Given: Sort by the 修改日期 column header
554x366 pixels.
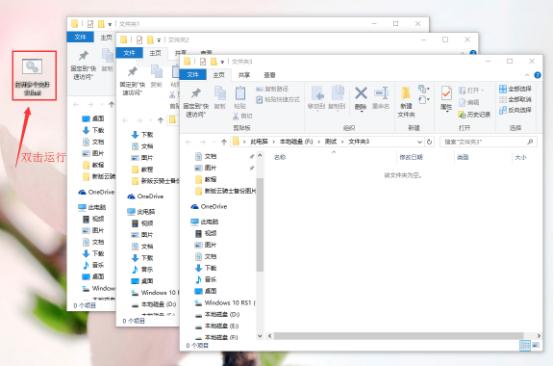Looking at the screenshot, I should point(411,157).
